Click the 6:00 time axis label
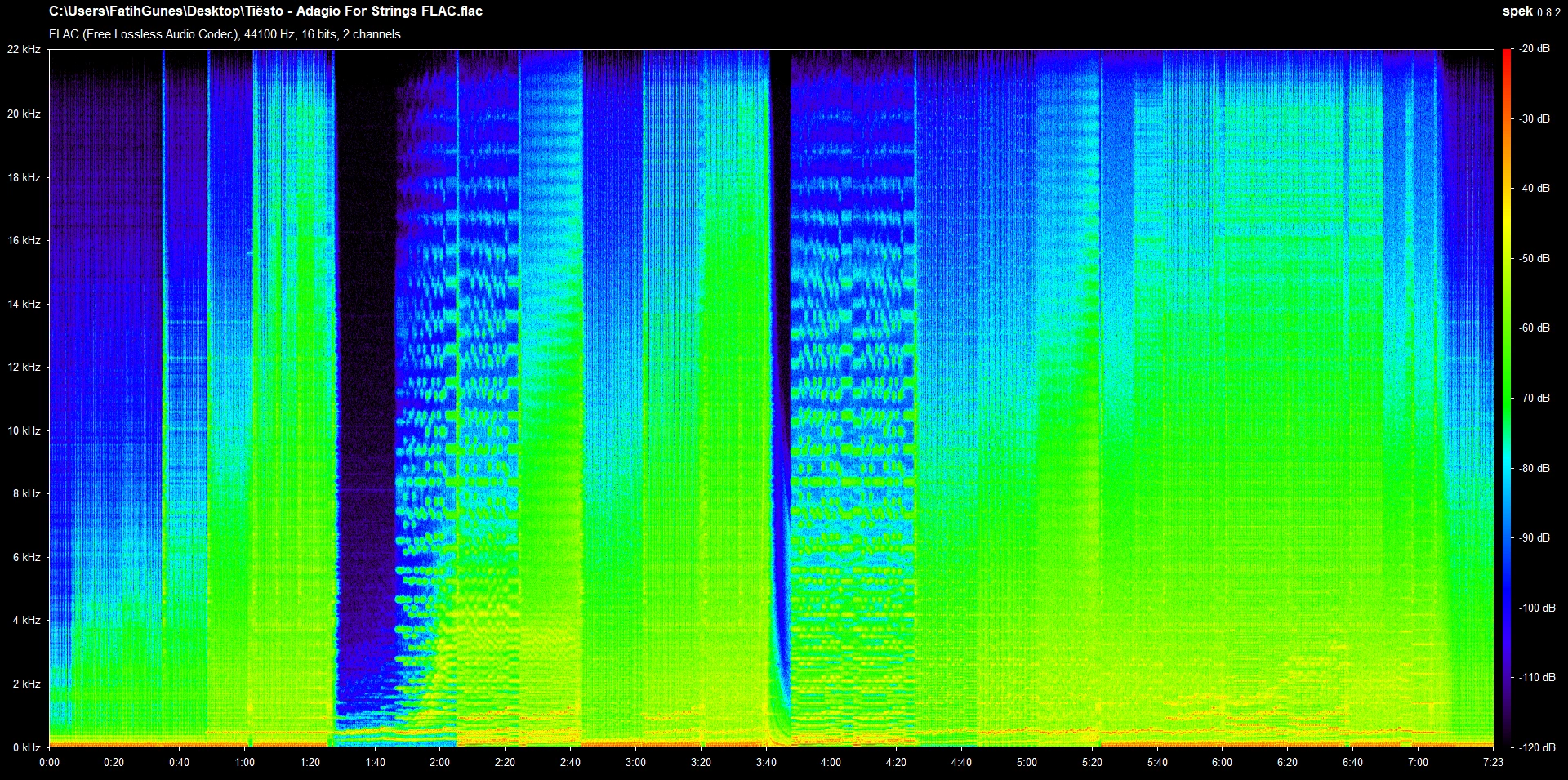Image resolution: width=1568 pixels, height=780 pixels. 1222,763
